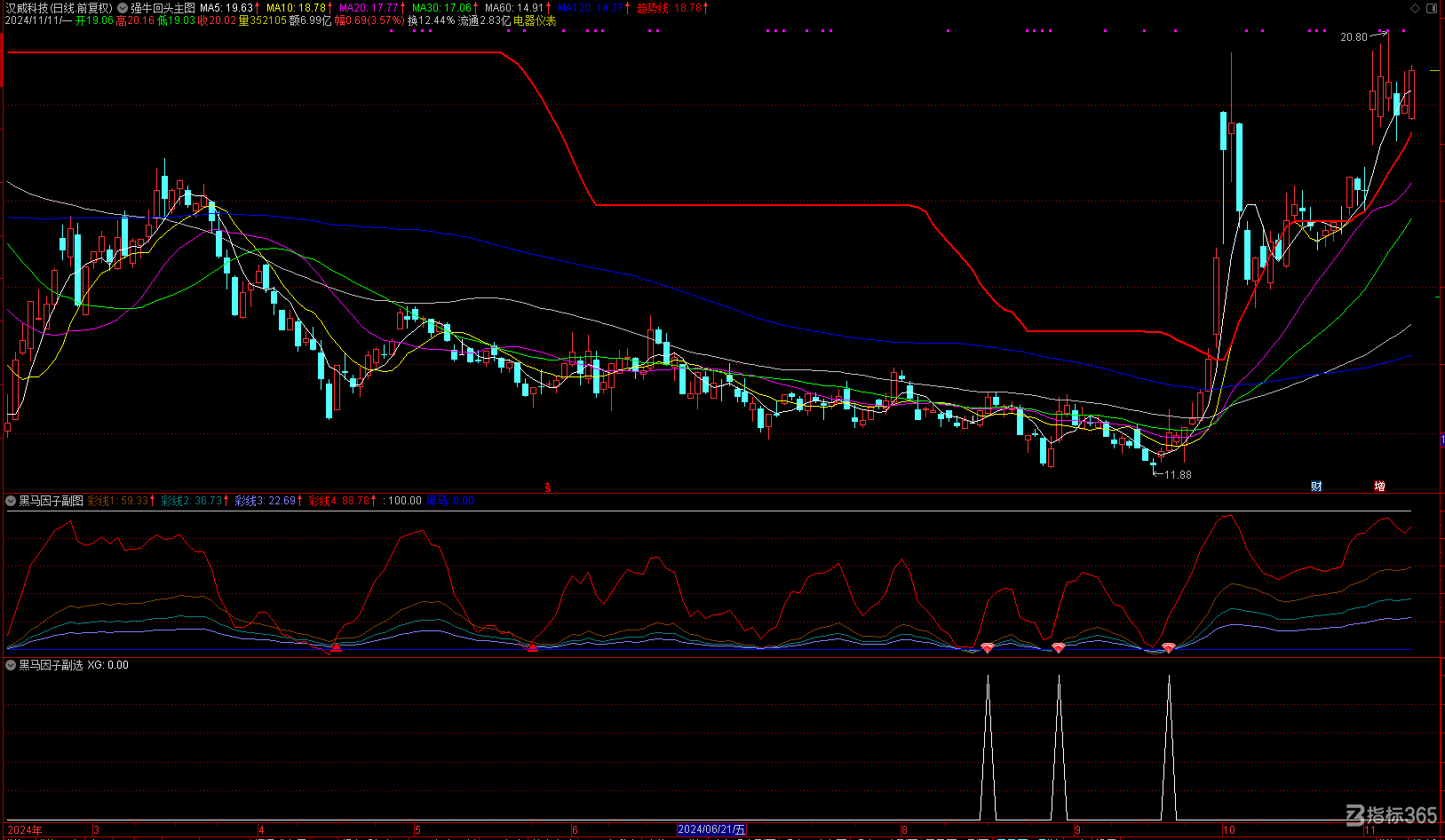The height and width of the screenshot is (840, 1445).
Task: Click the highlighted date 2024/06/21/五 on the time axis
Action: 711,830
